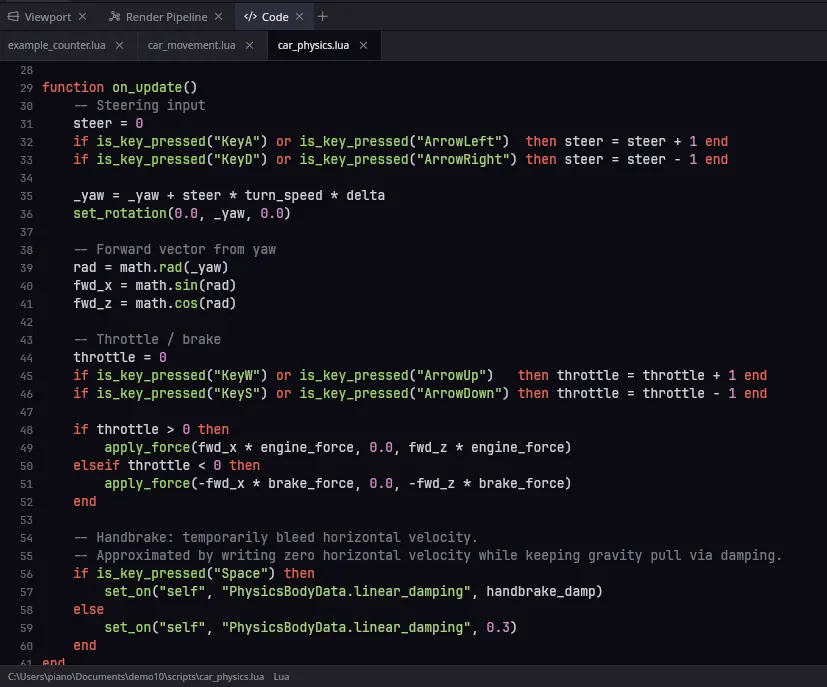Click line number 48 in gutter
Screen dimensions: 827x687
[26, 430]
